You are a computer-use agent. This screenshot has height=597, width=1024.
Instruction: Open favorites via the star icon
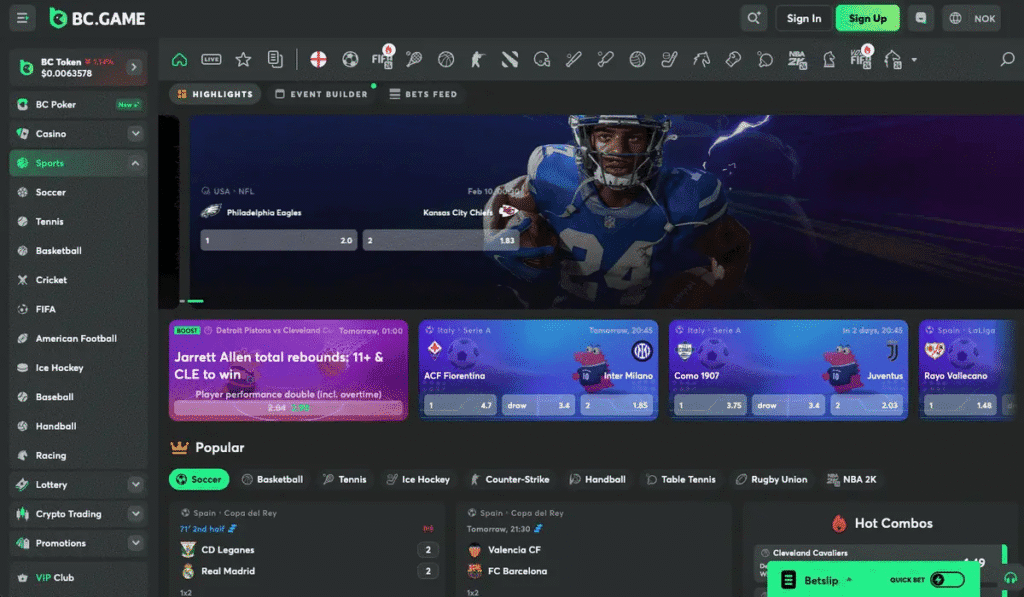pyautogui.click(x=243, y=59)
